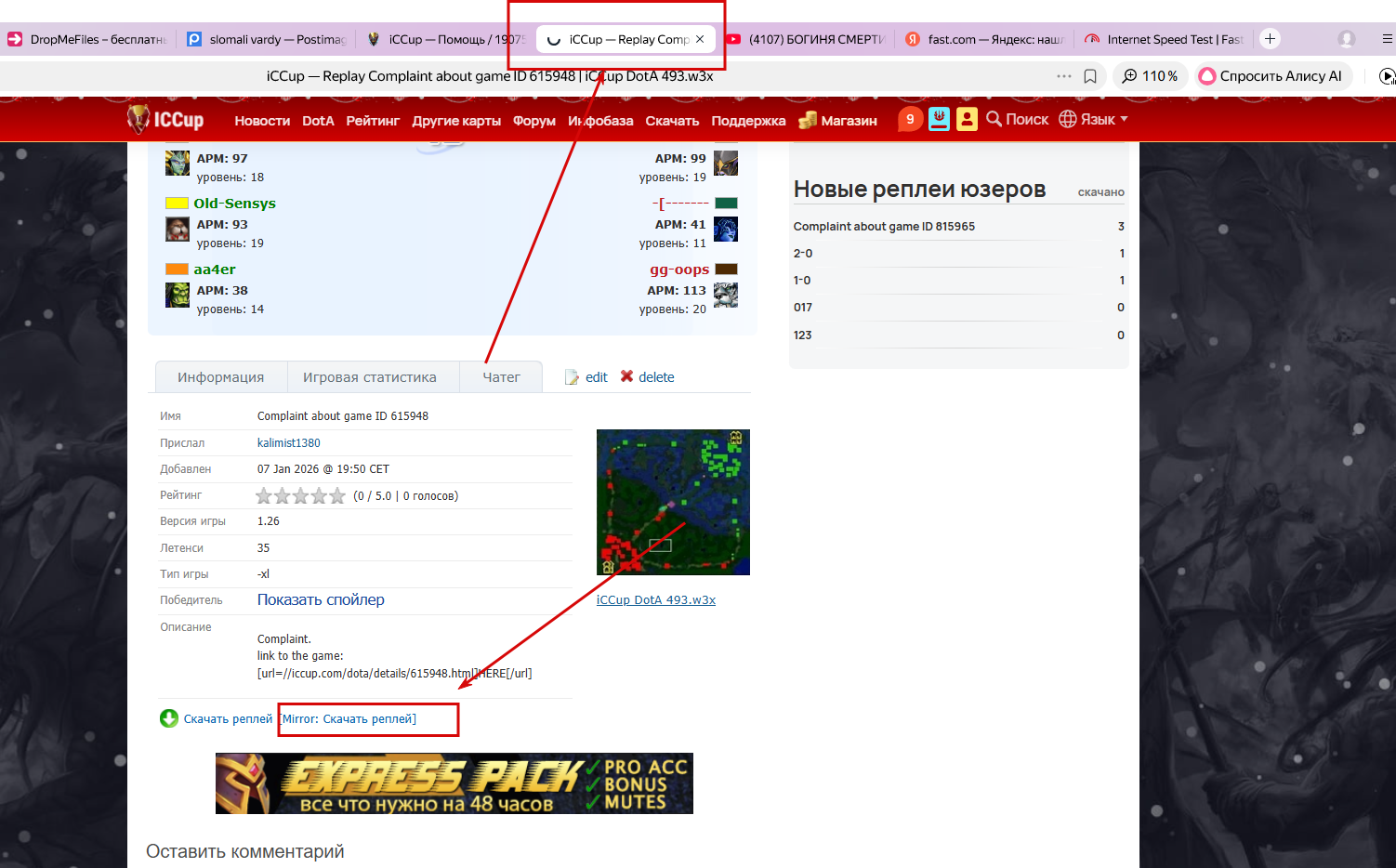1396x868 pixels.
Task: Click the yellow color swatch beside Old-Sensys
Action: [177, 204]
